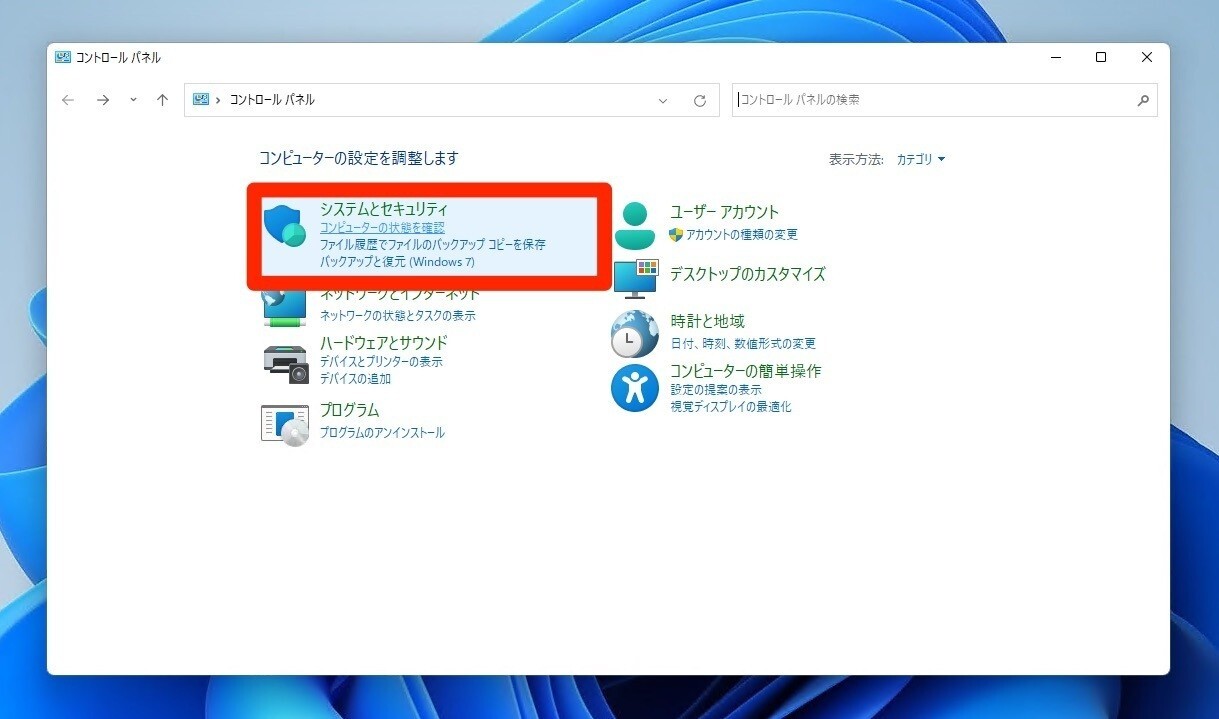This screenshot has height=719, width=1219.
Task: Click the プログラム disc icon
Action: (285, 425)
